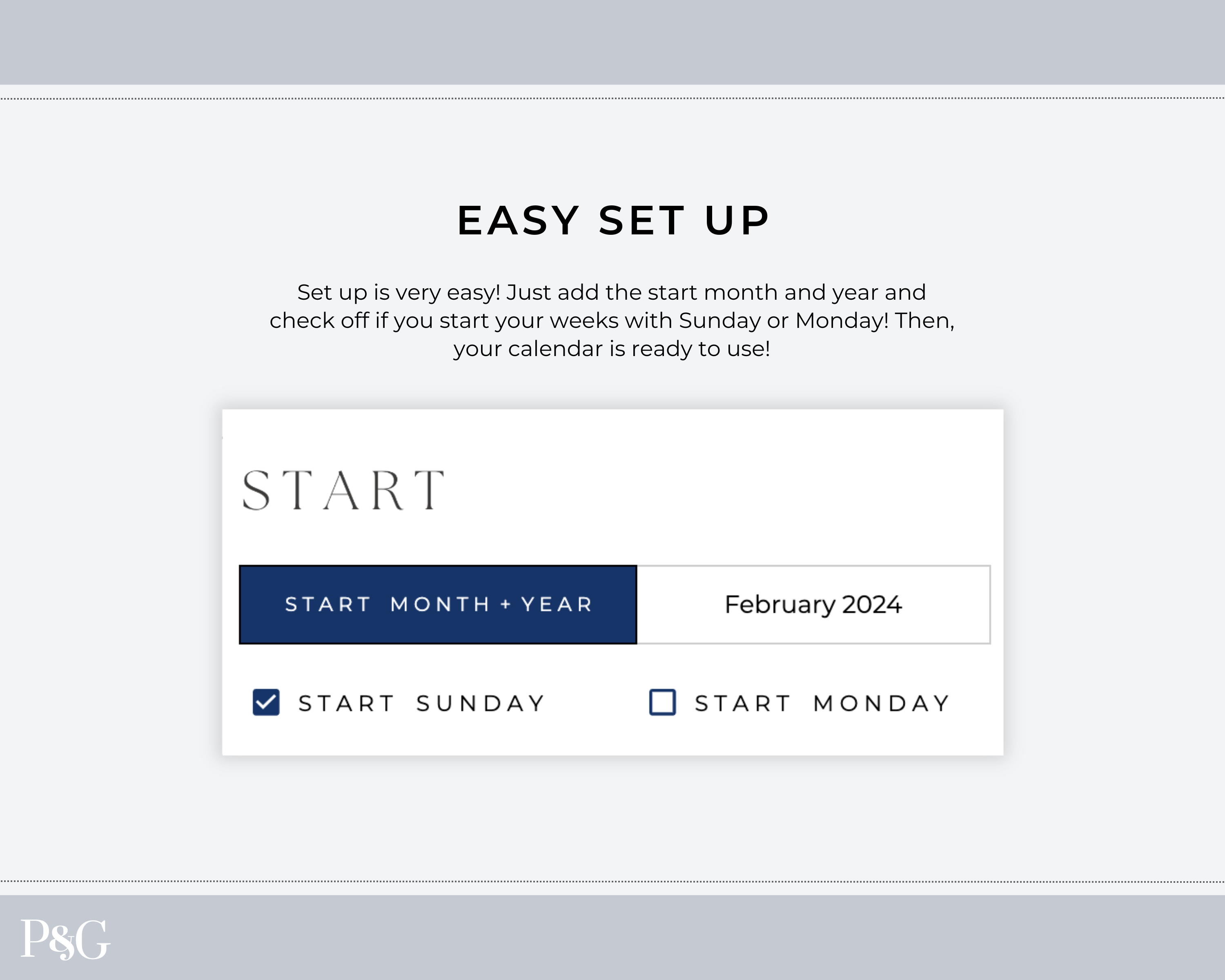Click the Start Monday label text
The width and height of the screenshot is (1225, 980).
pyautogui.click(x=822, y=703)
